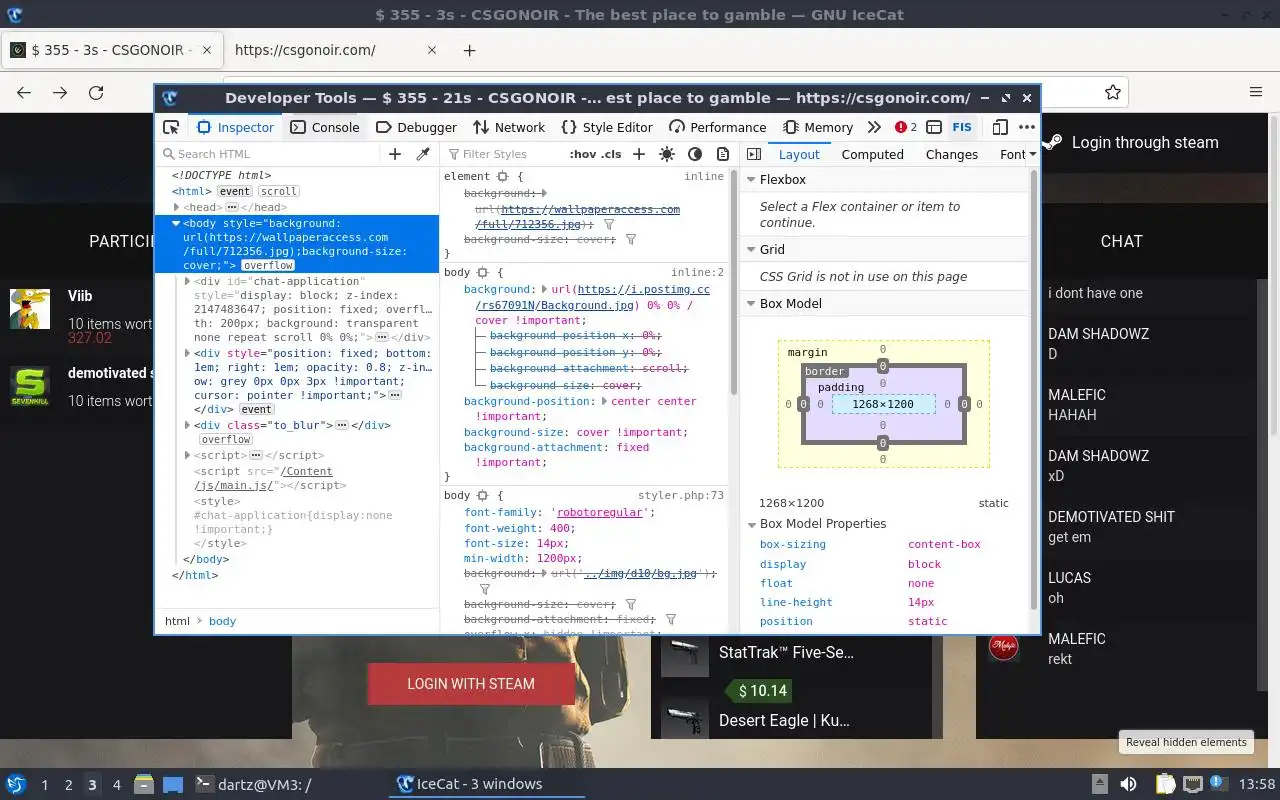Highlight elements for inline:2 body rule
The height and width of the screenshot is (800, 1280).
click(x=482, y=272)
